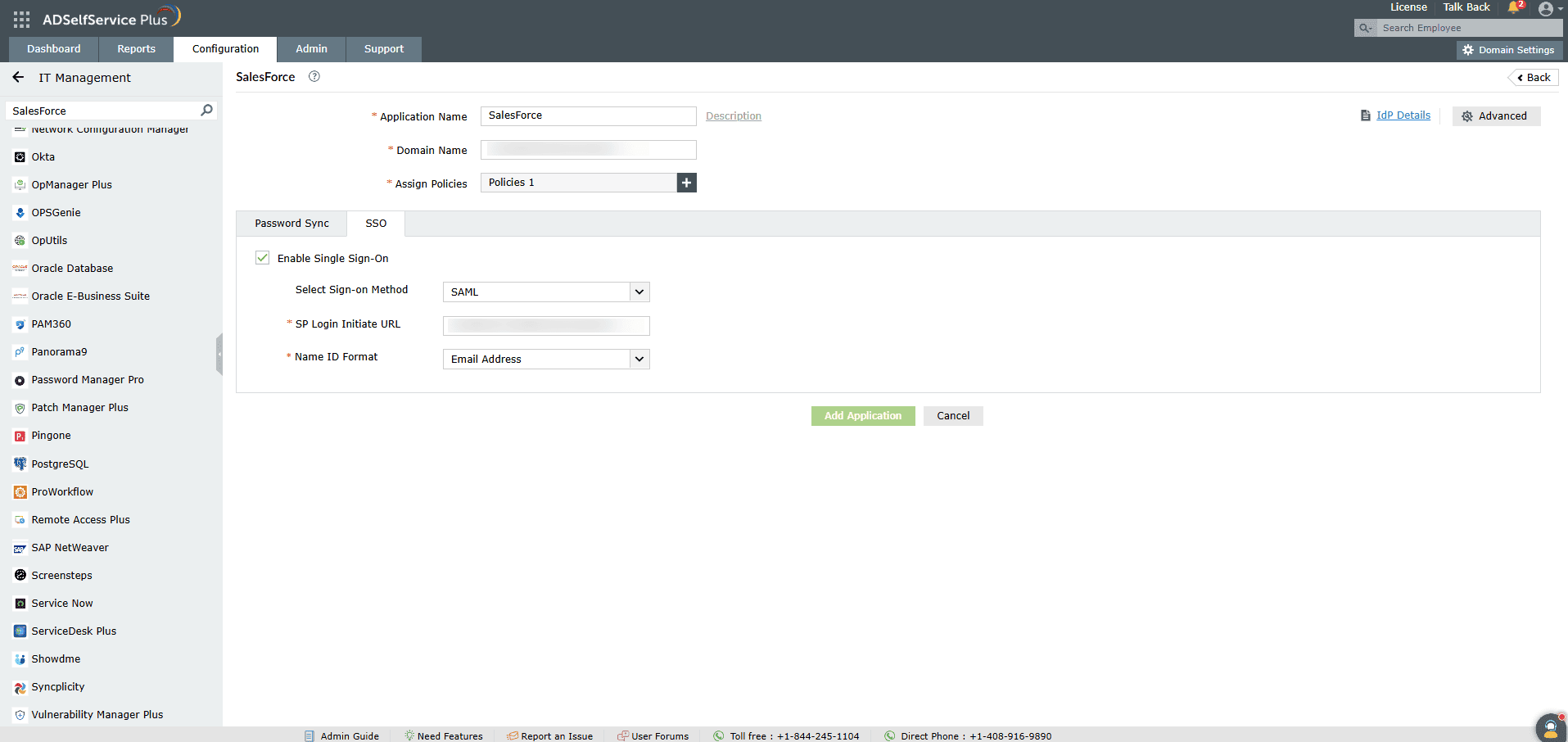Screen dimensions: 1568x742
Task: Open the chat assistant icon at bottom right
Action: [1550, 727]
